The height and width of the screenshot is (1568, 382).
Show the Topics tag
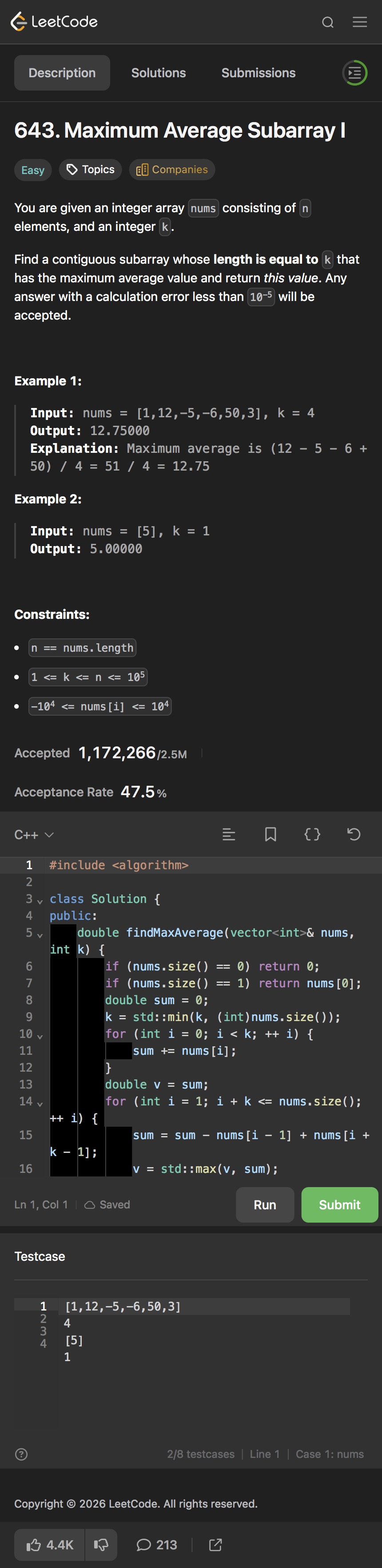pos(90,170)
